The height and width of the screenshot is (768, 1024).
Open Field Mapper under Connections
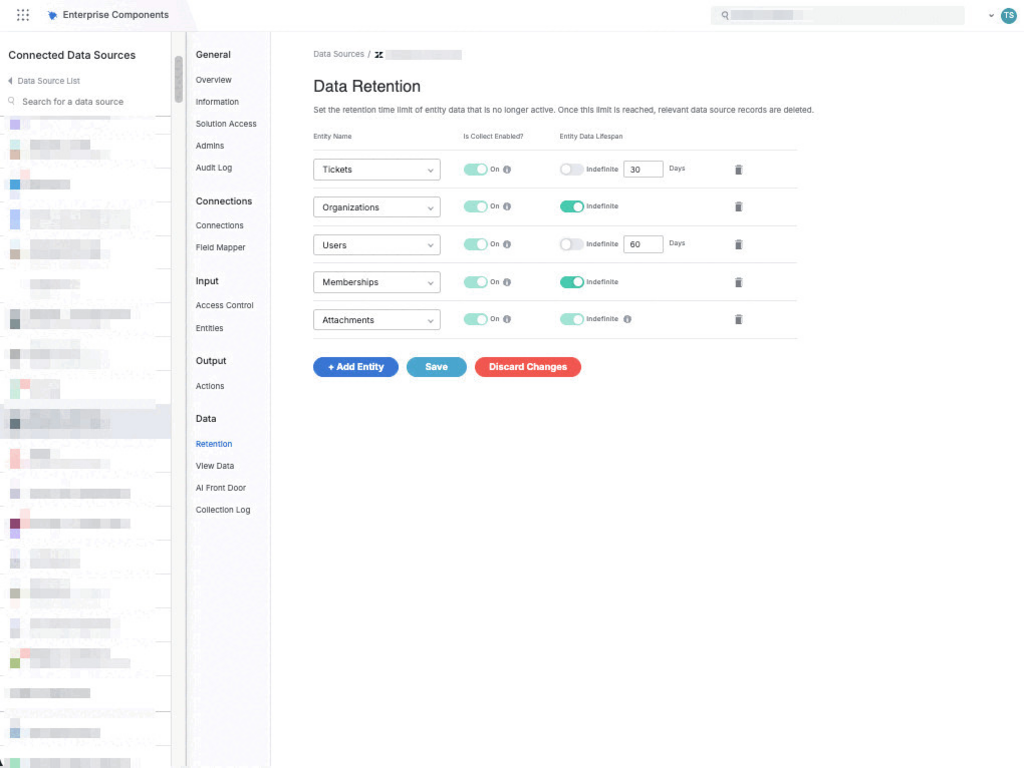pyautogui.click(x=220, y=248)
